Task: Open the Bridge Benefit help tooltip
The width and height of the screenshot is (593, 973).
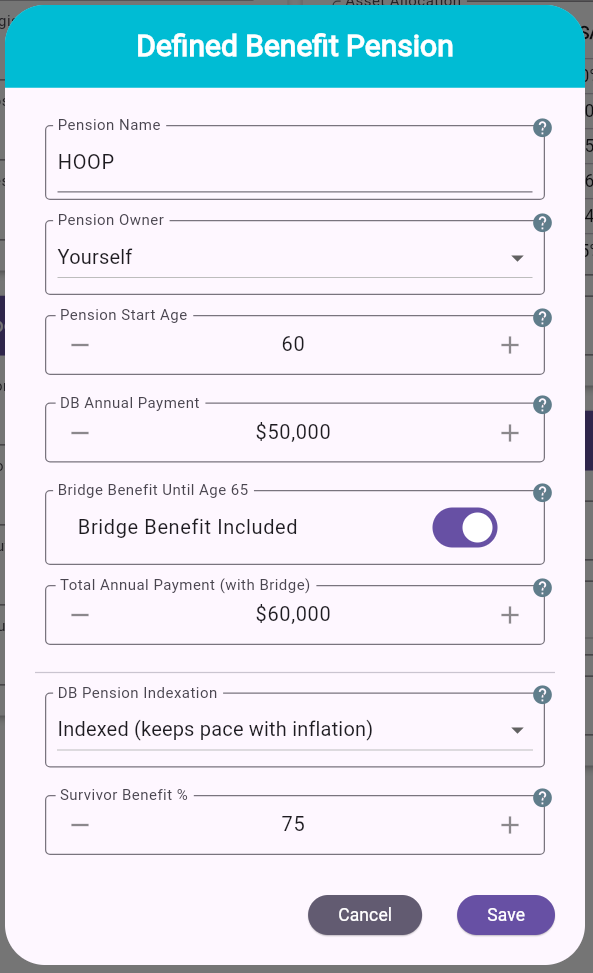Action: point(542,493)
